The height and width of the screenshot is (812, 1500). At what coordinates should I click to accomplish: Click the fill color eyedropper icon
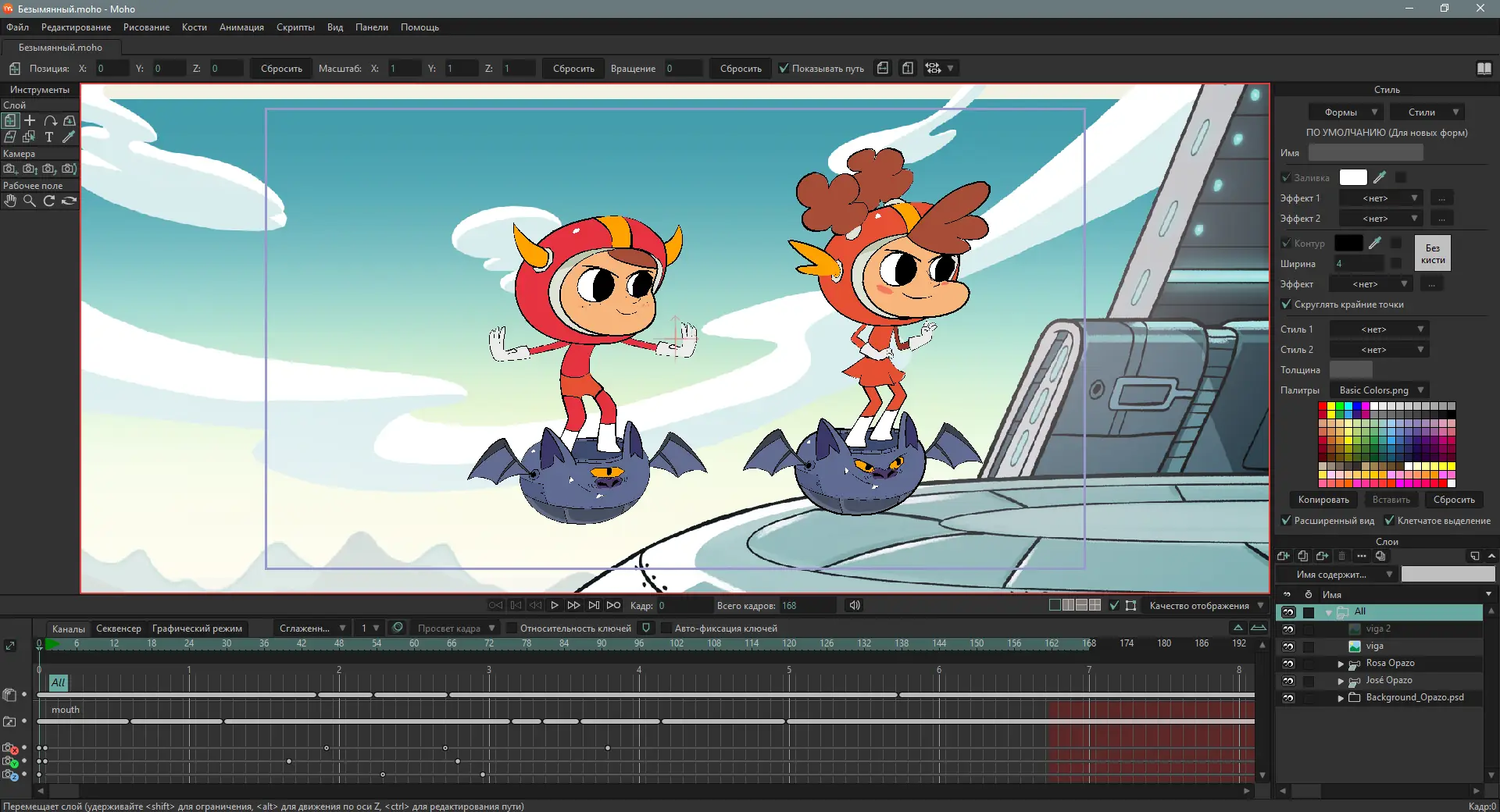(x=1380, y=177)
